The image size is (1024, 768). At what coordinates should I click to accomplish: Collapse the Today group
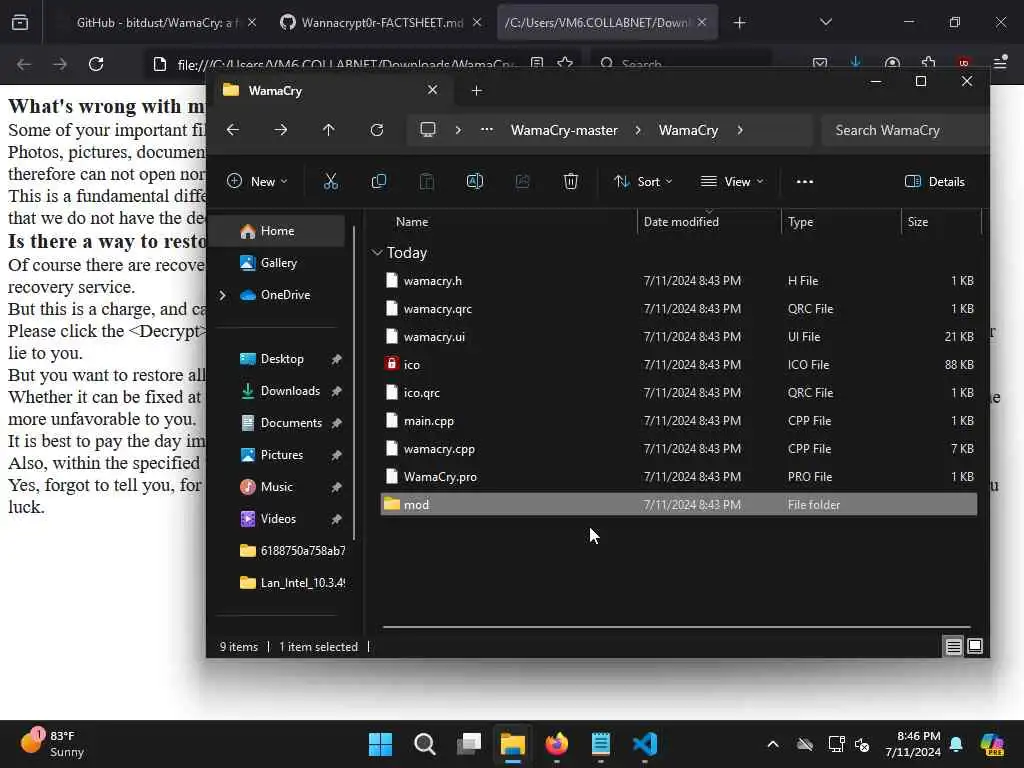click(x=377, y=253)
